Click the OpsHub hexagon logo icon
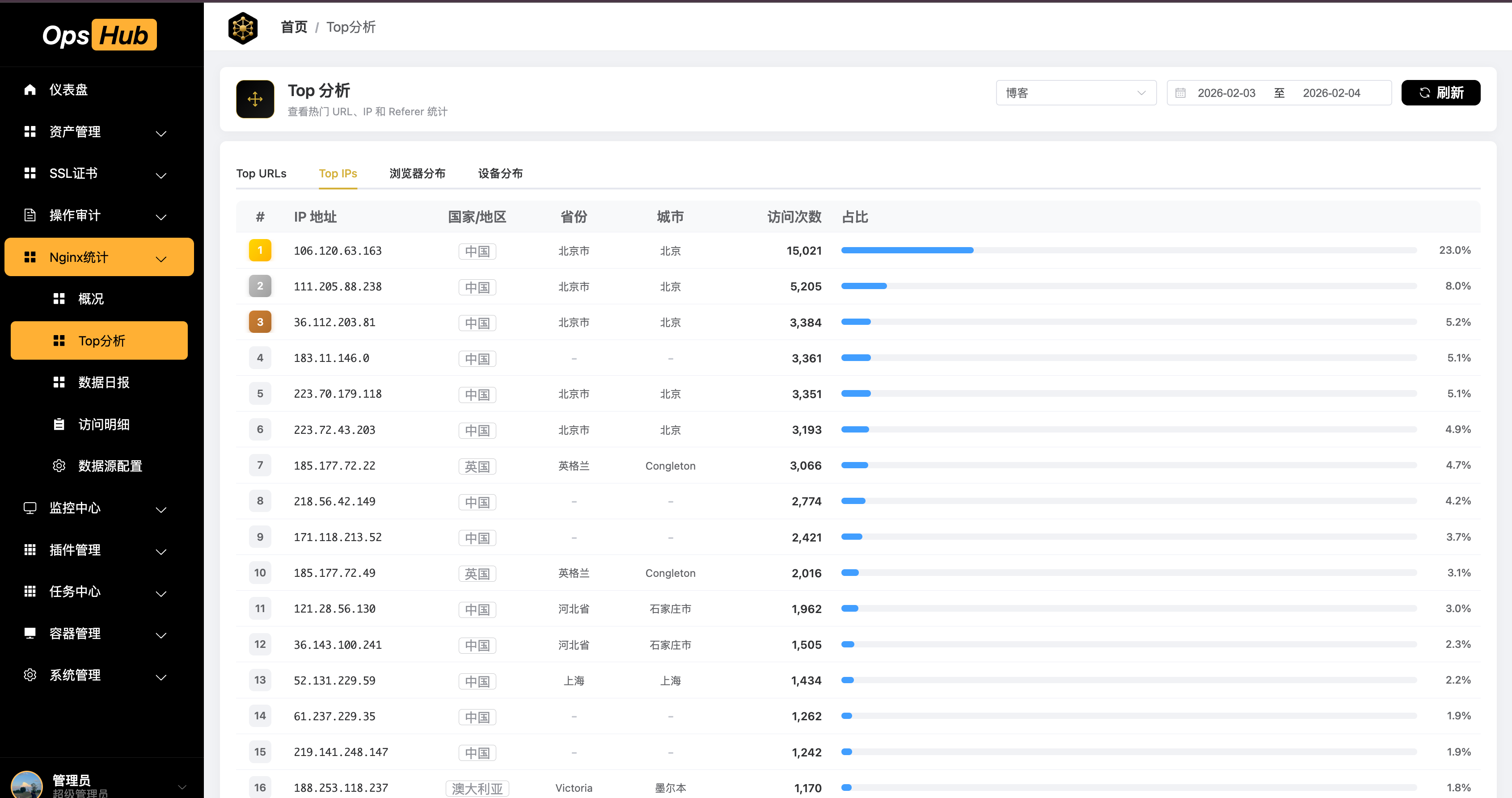This screenshot has height=798, width=1512. point(242,28)
